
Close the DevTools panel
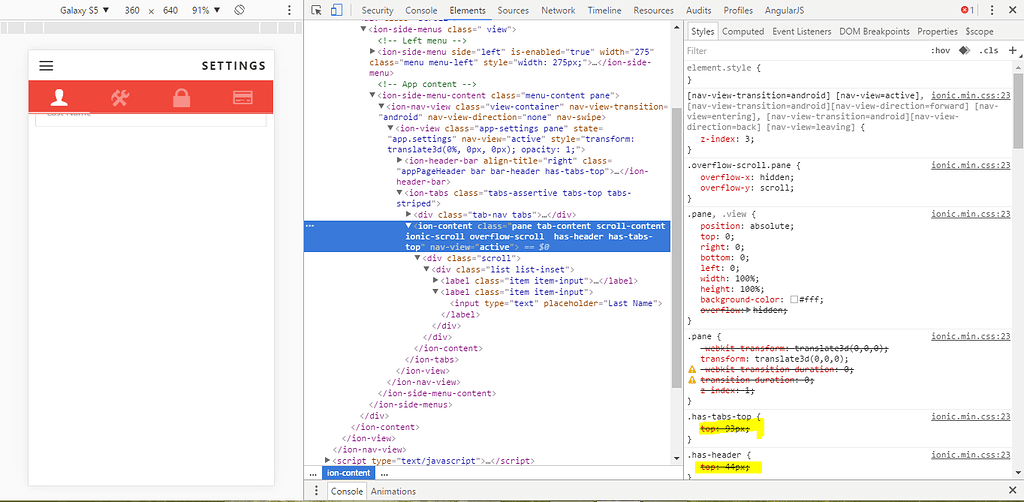[x=1012, y=10]
